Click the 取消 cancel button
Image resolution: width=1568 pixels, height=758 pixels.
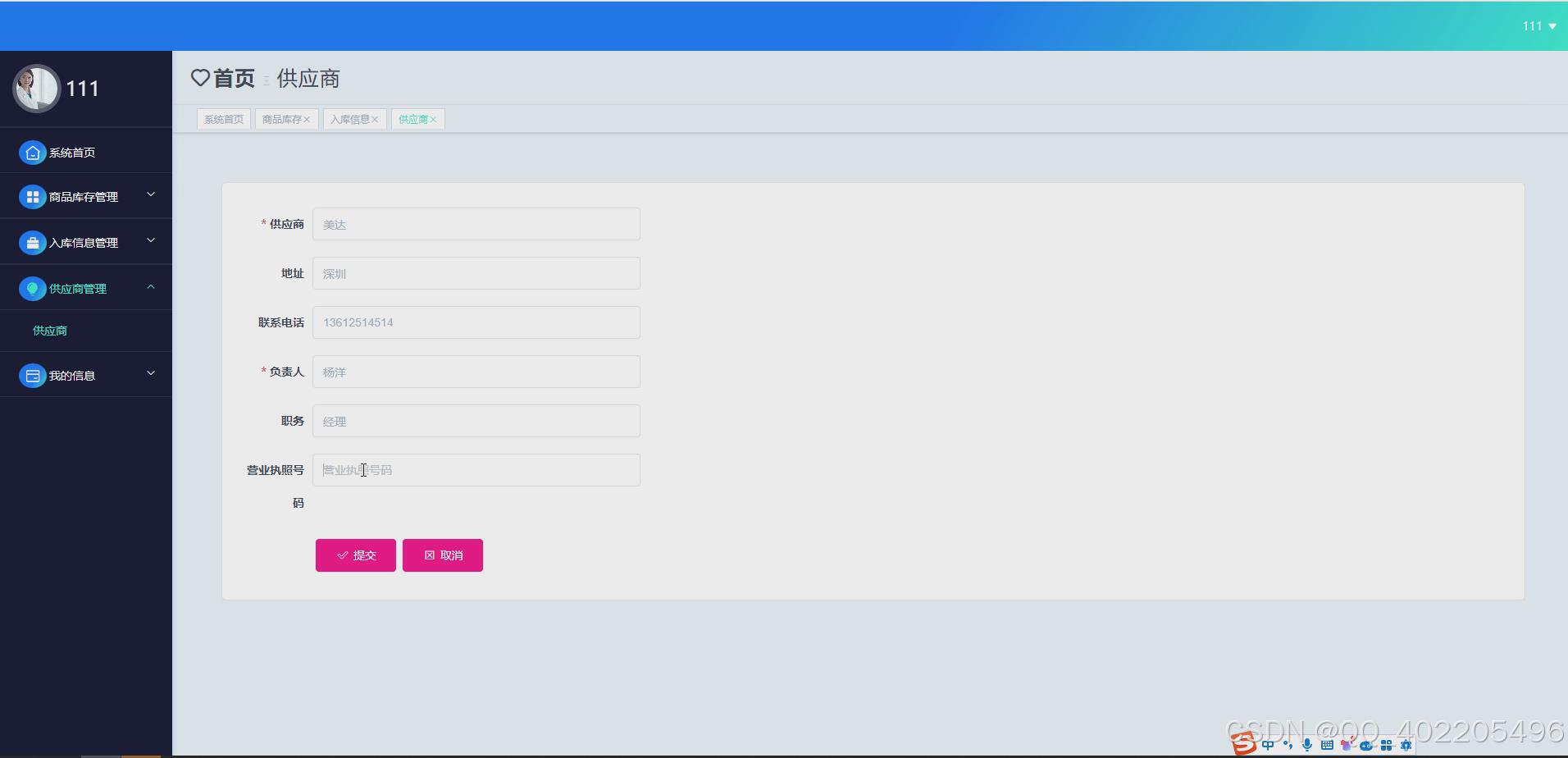pos(443,555)
